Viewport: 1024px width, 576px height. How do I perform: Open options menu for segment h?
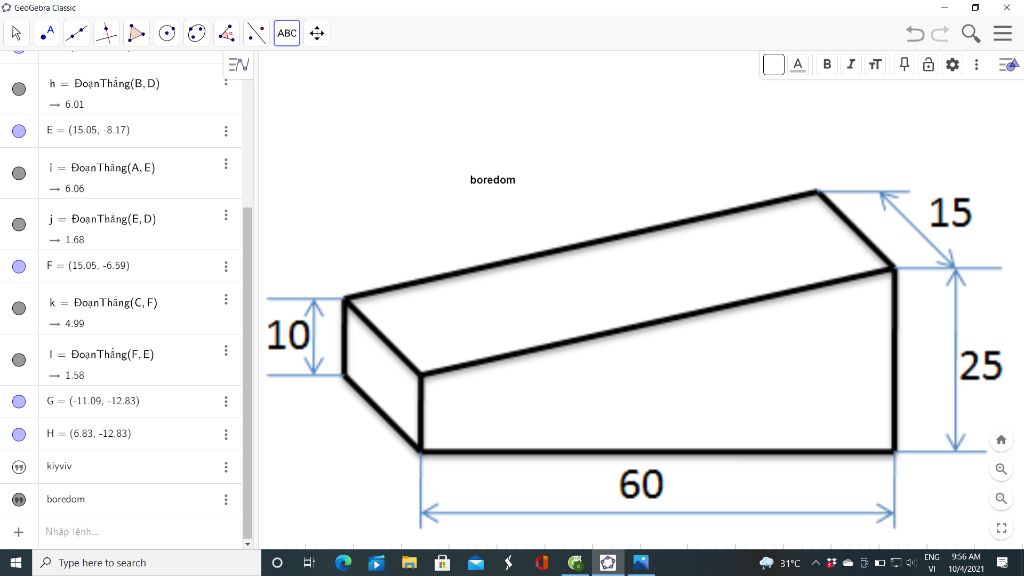tap(226, 81)
